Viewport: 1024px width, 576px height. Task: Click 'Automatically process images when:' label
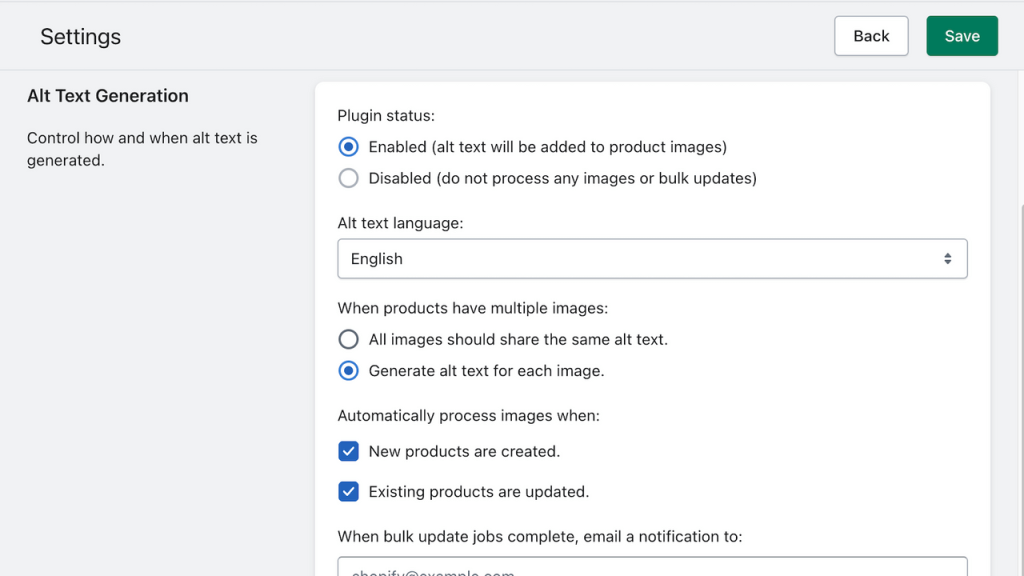(x=468, y=415)
